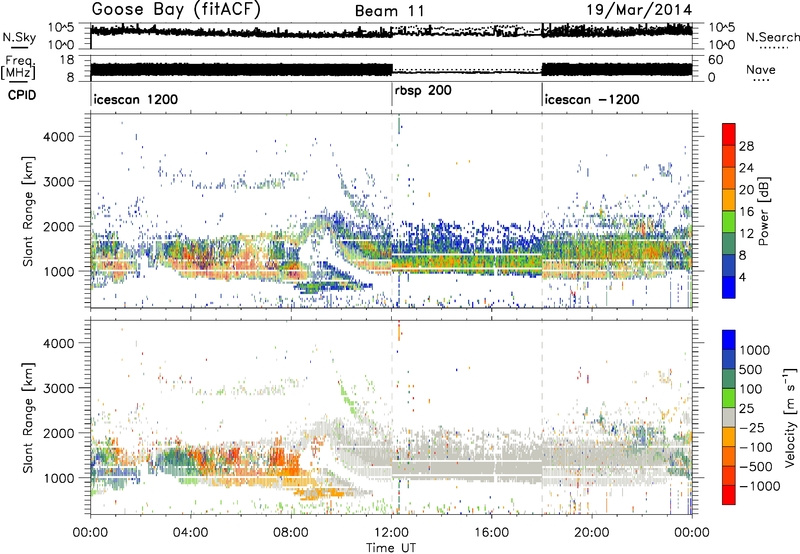Click the 'rbsp 200' CPID label
Image resolution: width=800 pixels, height=554 pixels.
click(x=423, y=91)
